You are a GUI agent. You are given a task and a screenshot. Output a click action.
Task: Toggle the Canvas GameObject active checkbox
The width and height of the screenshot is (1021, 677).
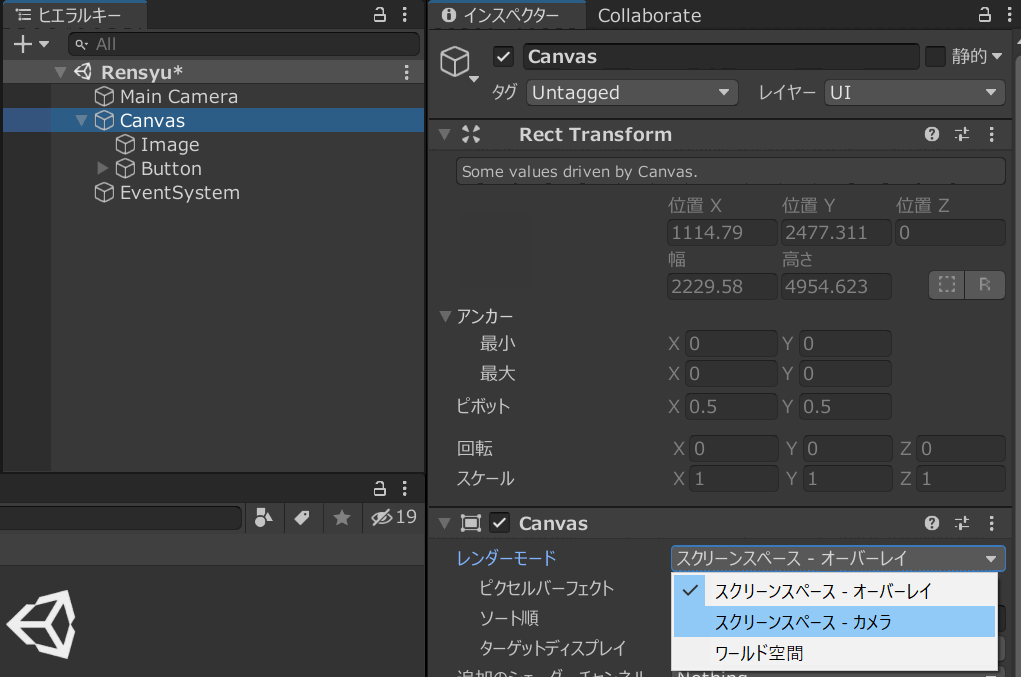click(x=504, y=57)
